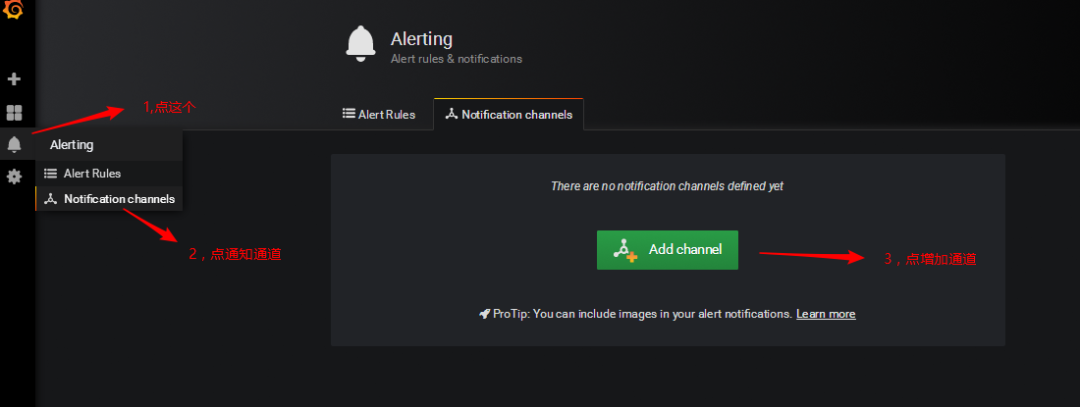The height and width of the screenshot is (407, 1080).
Task: Click the large bell icon beside page title
Action: [x=360, y=44]
